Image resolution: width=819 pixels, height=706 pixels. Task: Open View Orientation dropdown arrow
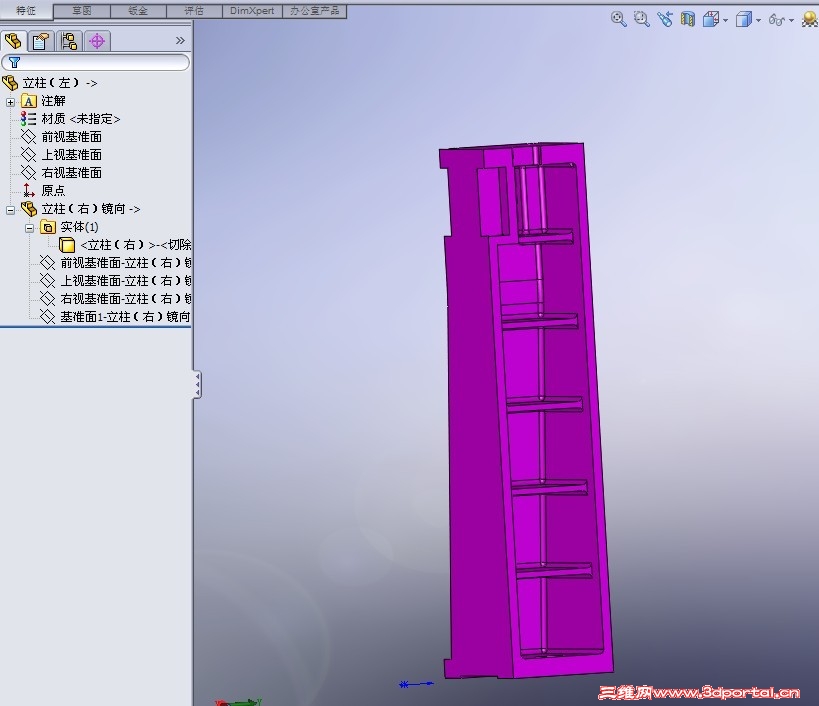[726, 20]
